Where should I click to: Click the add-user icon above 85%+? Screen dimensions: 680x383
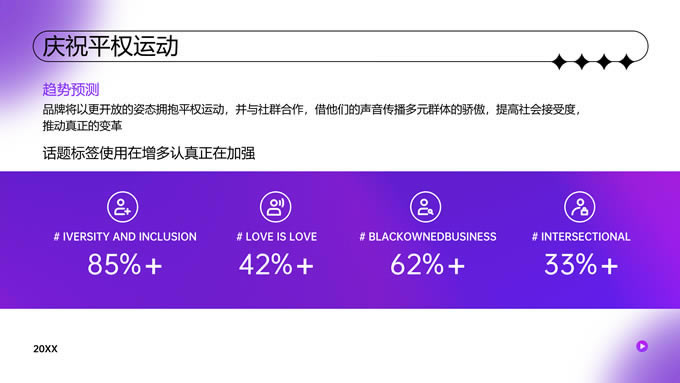point(123,207)
